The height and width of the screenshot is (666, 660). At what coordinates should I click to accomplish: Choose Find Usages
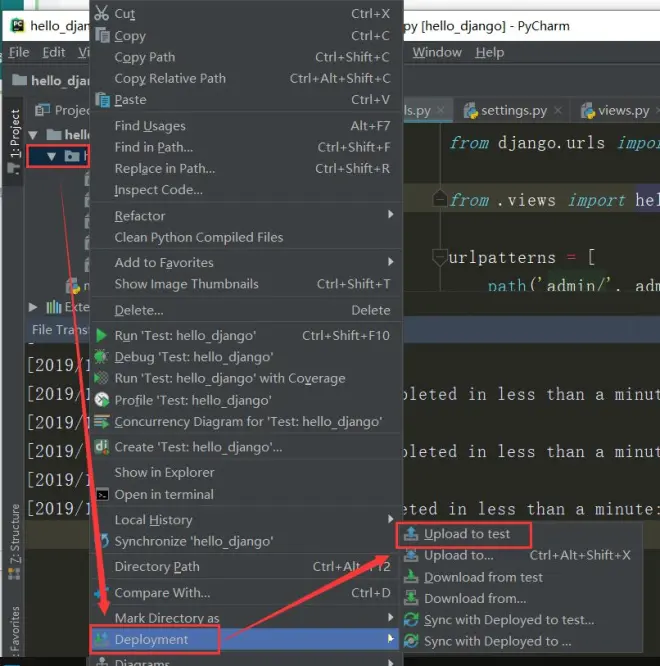click(246, 126)
